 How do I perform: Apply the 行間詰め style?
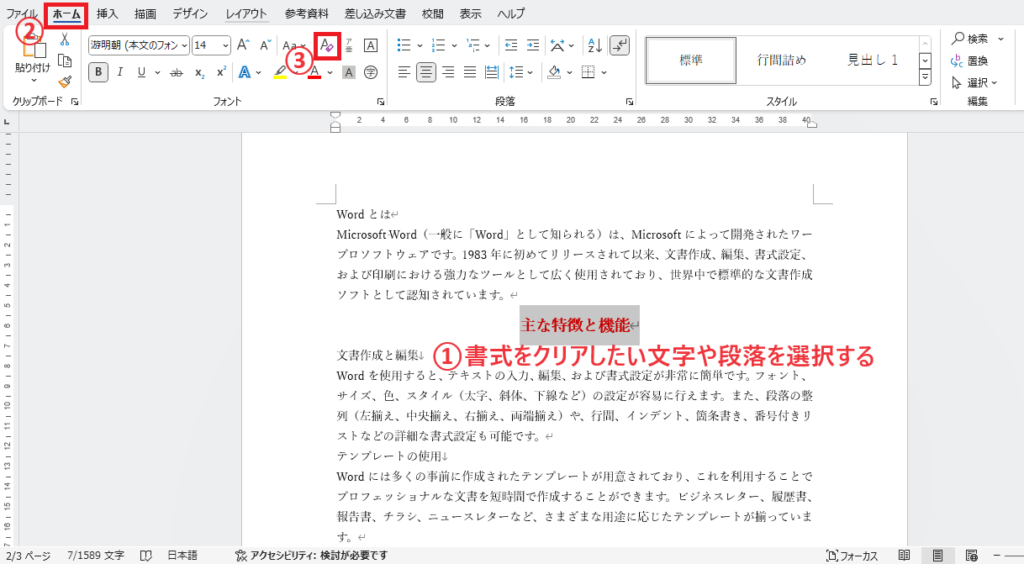[x=782, y=61]
